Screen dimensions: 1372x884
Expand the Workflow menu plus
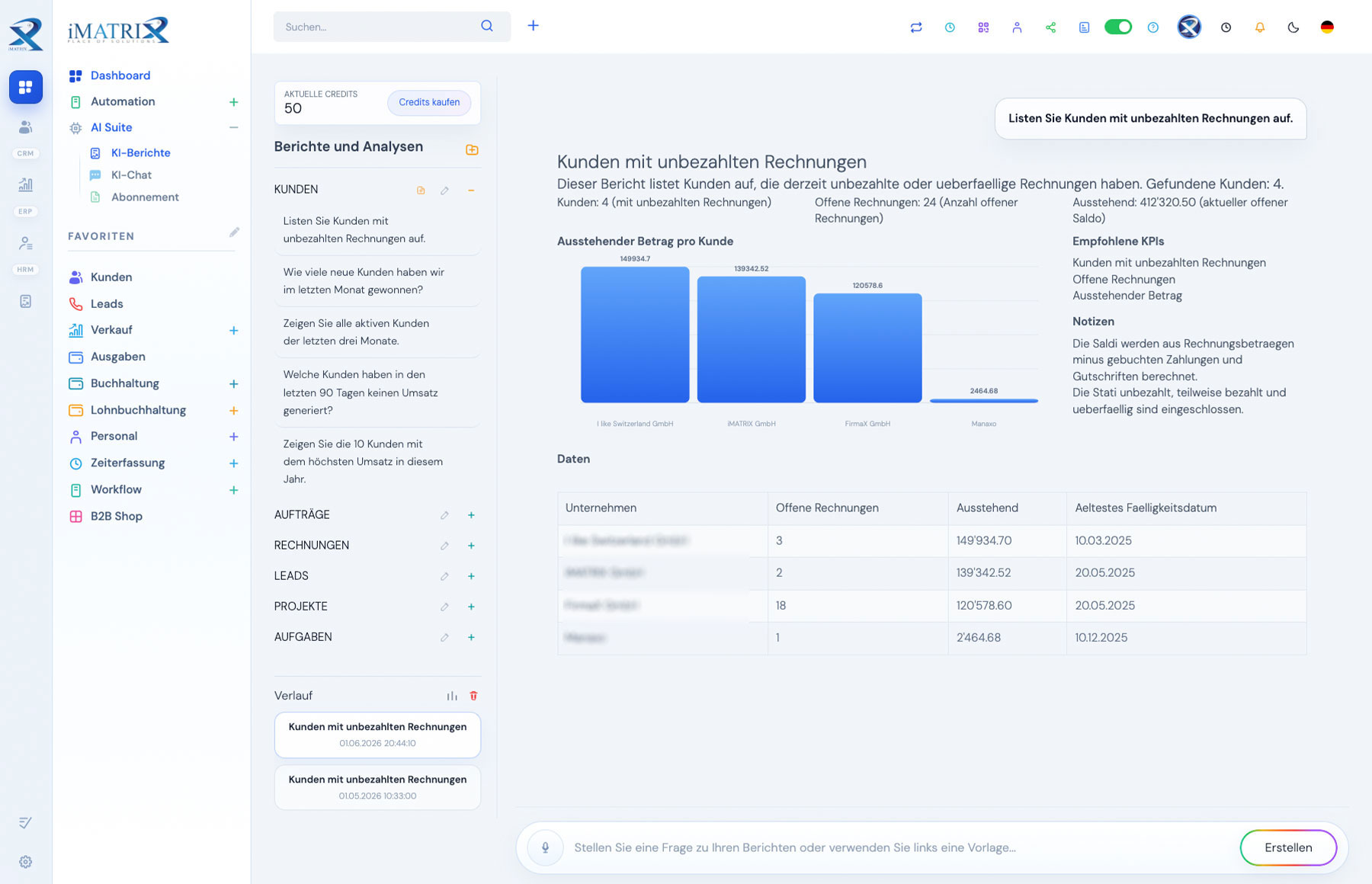pyautogui.click(x=234, y=490)
